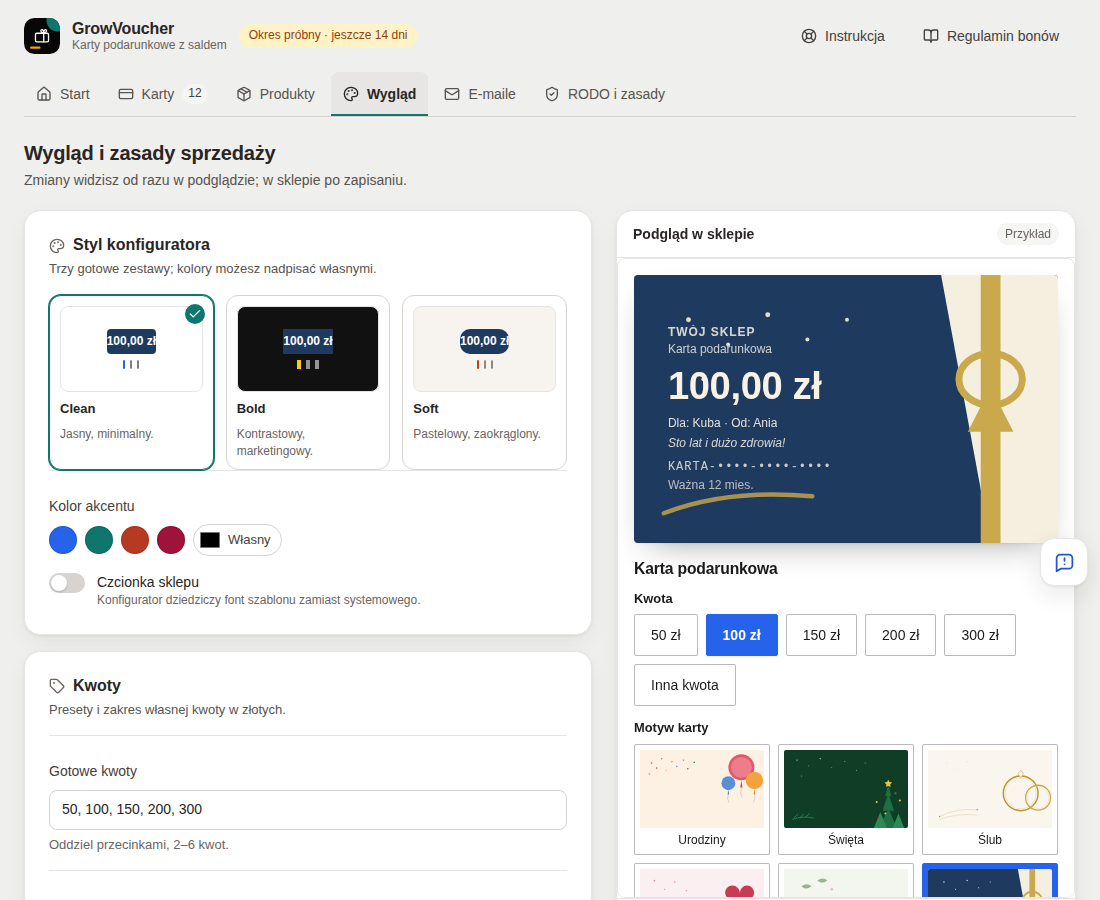
Task: Pick the blue accent color
Action: pos(63,540)
